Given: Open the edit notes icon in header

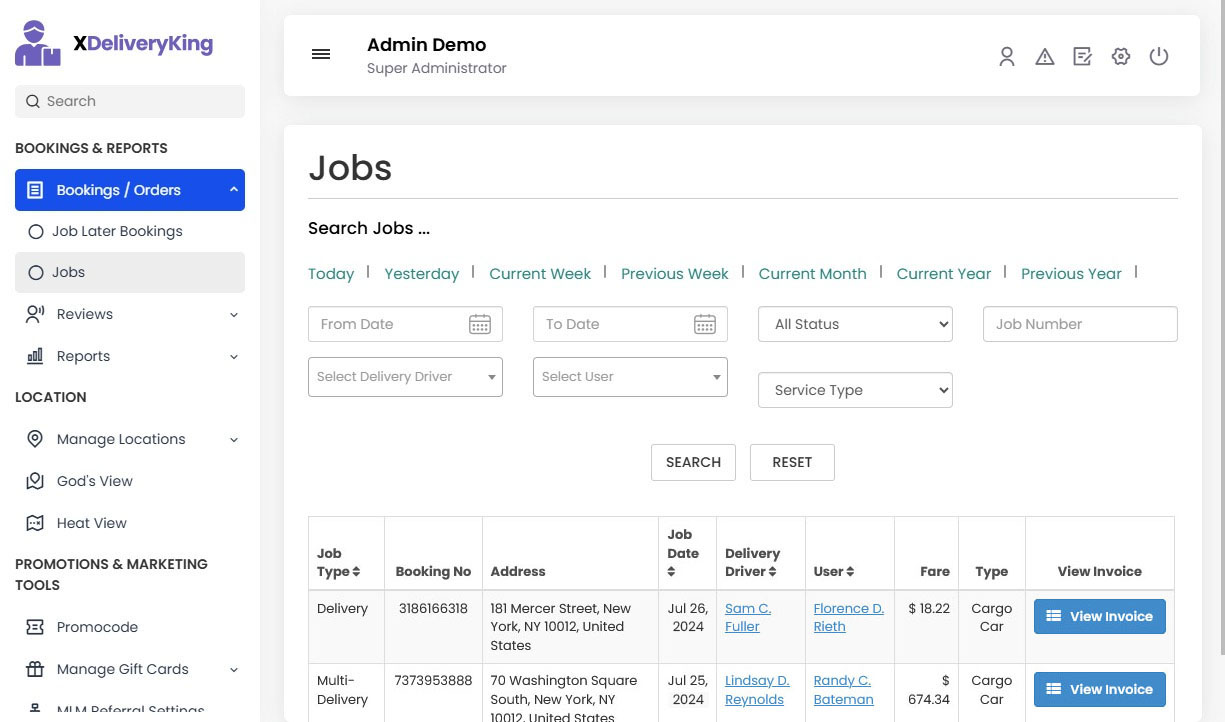Looking at the screenshot, I should (1082, 57).
